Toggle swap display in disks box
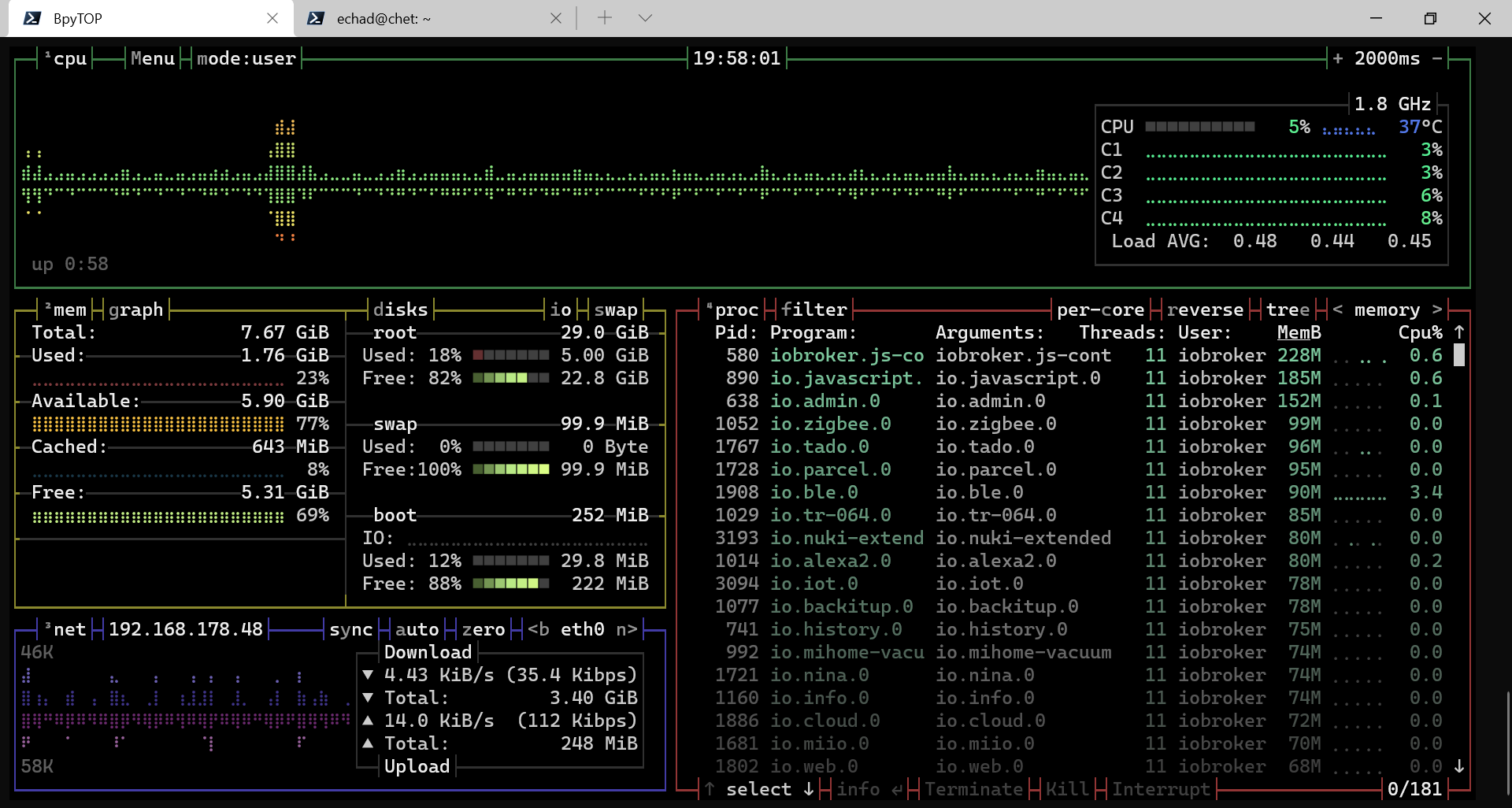 (616, 309)
